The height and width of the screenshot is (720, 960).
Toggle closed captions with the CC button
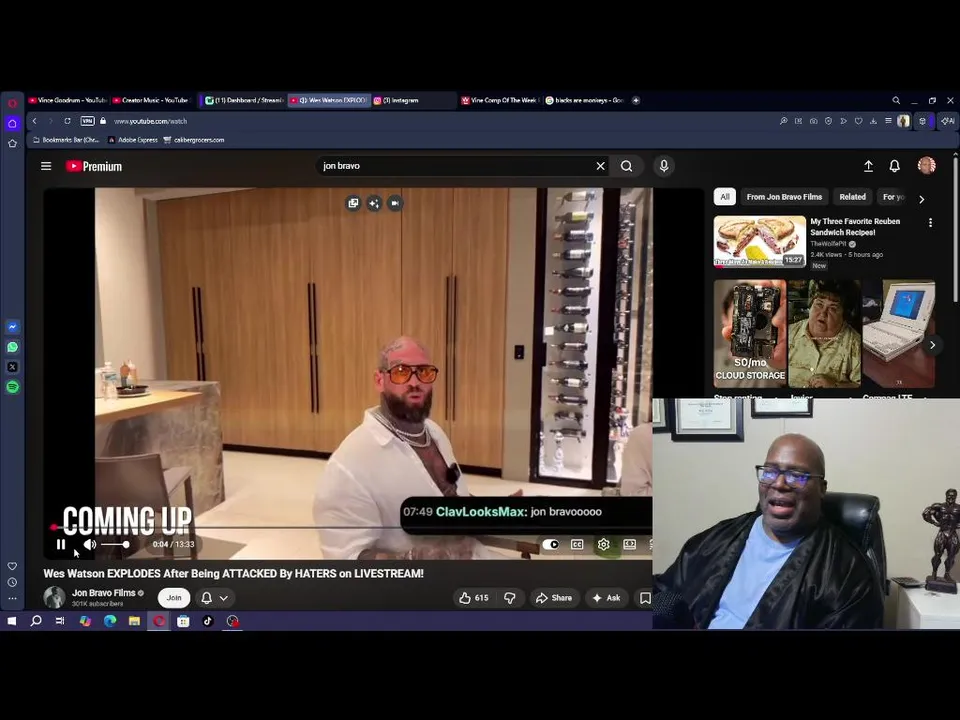pos(577,544)
